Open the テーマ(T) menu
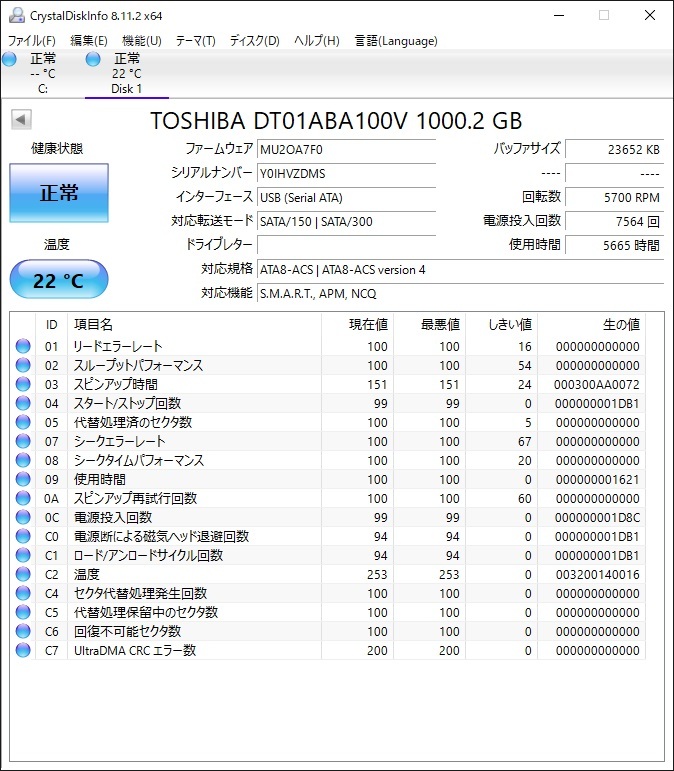The height and width of the screenshot is (771, 674). 195,41
